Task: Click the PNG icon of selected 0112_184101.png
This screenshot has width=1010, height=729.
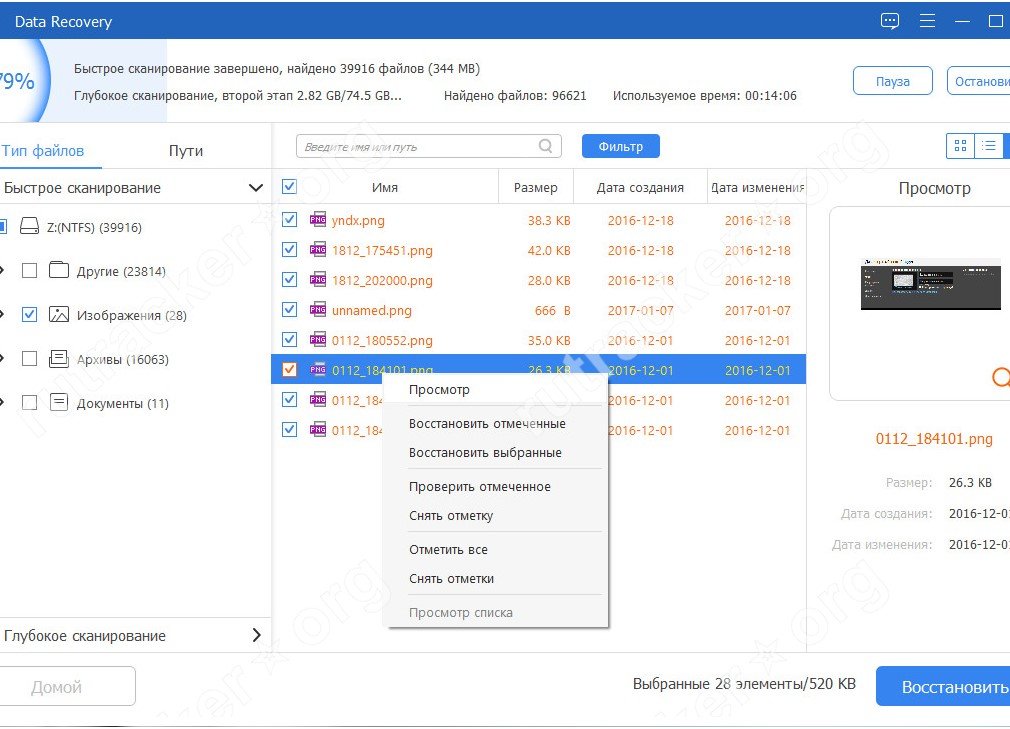Action: click(318, 369)
